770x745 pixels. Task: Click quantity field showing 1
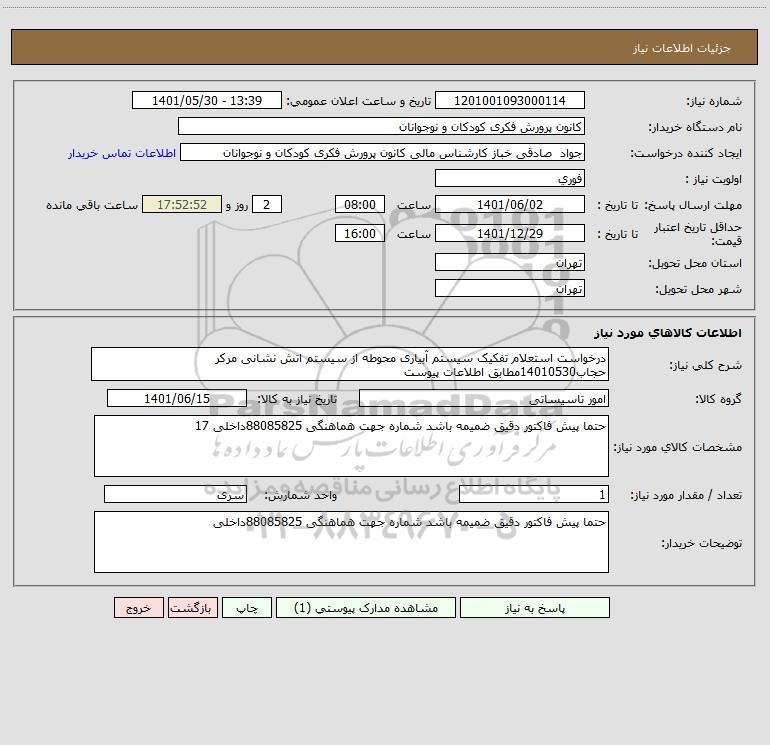point(534,494)
